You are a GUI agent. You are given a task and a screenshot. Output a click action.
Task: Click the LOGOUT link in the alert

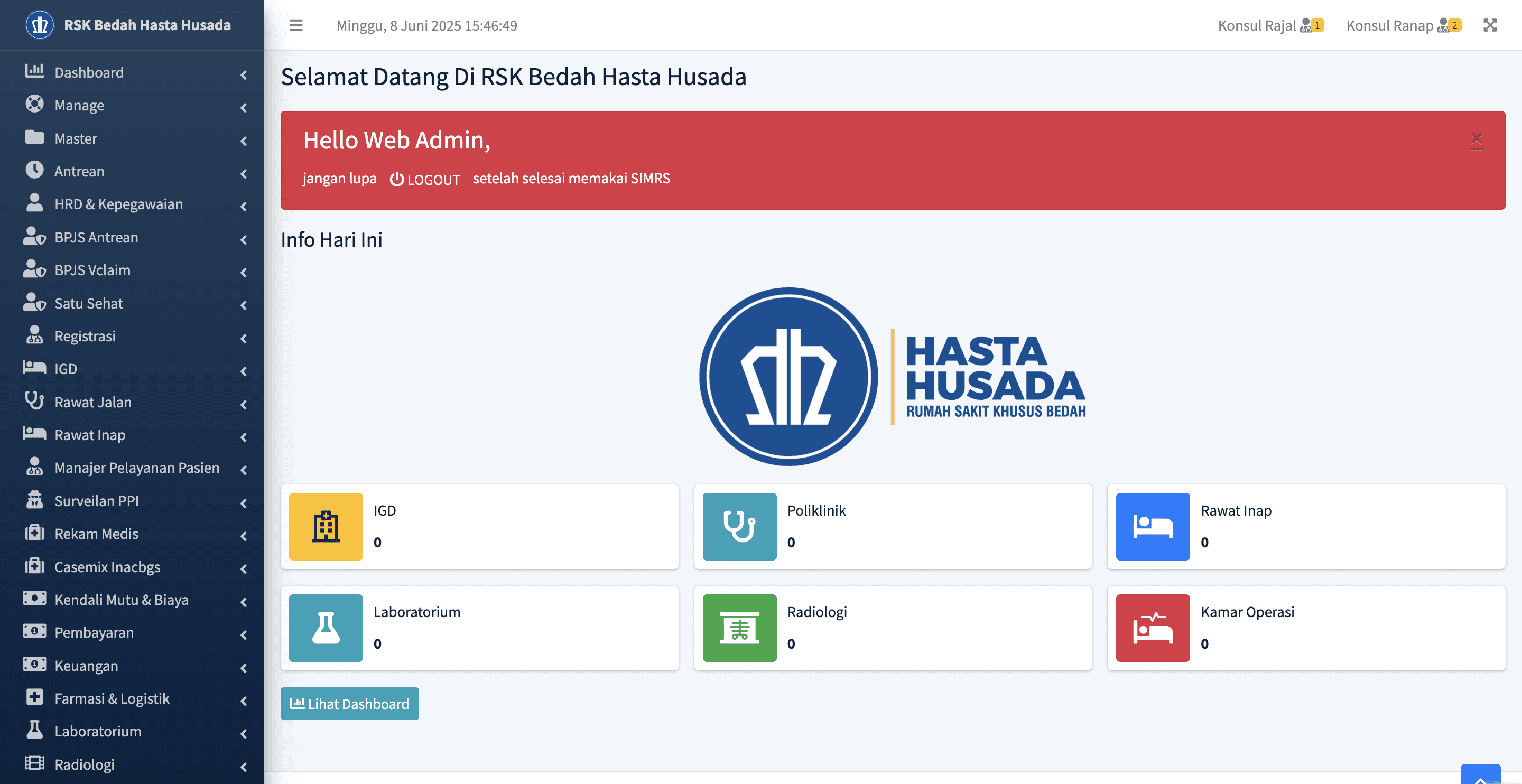(425, 179)
